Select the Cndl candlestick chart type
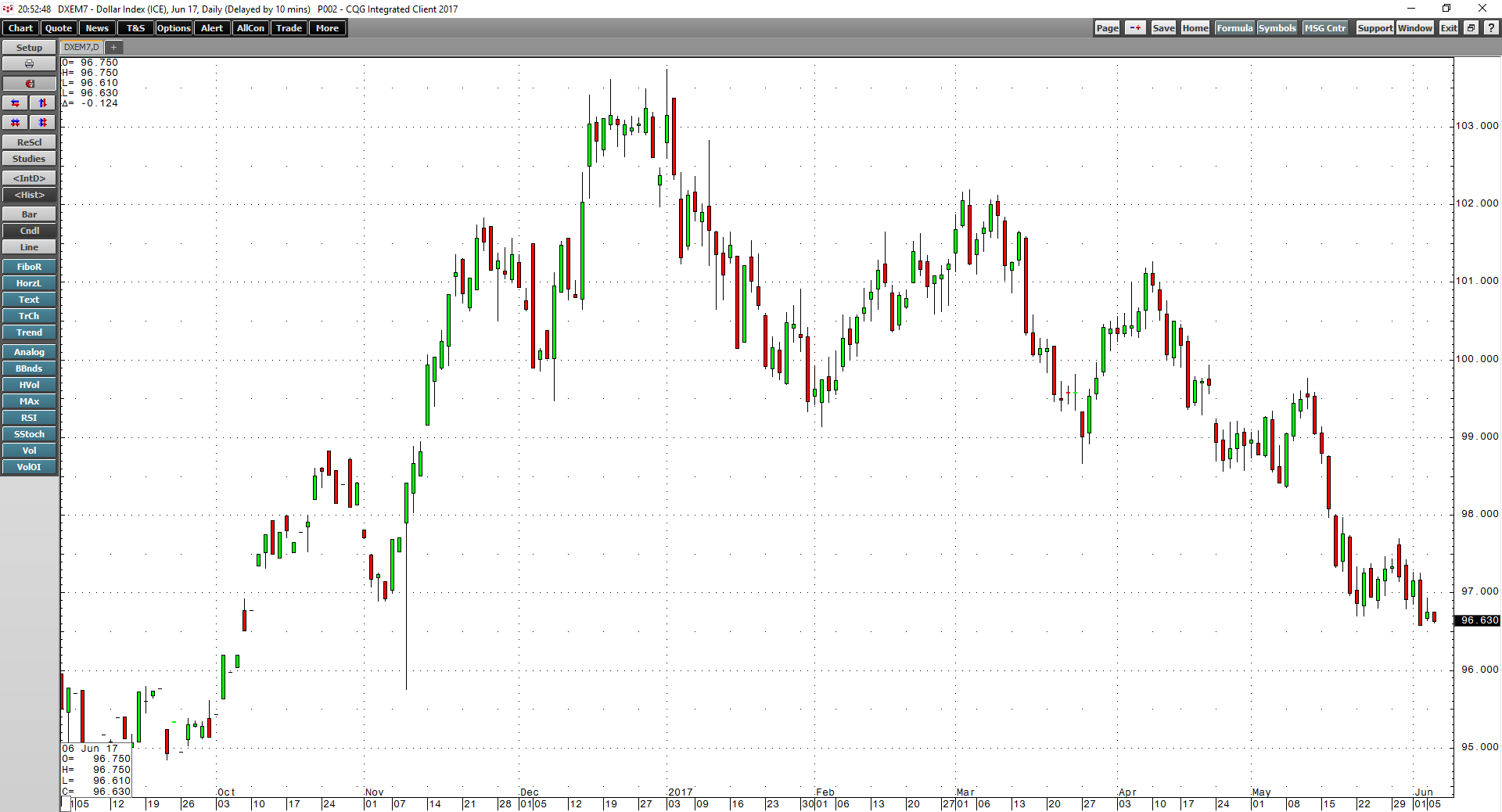This screenshot has width=1502, height=812. coord(29,231)
